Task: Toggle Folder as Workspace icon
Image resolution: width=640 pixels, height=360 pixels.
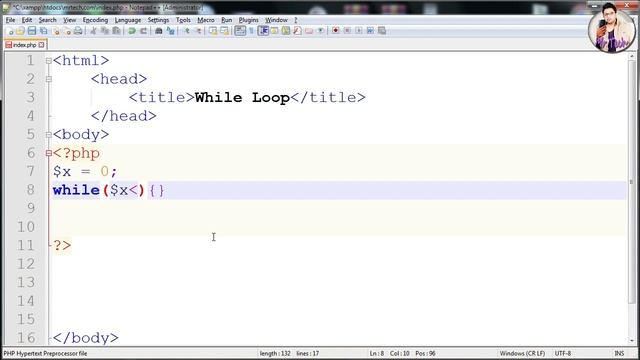Action: 309,31
